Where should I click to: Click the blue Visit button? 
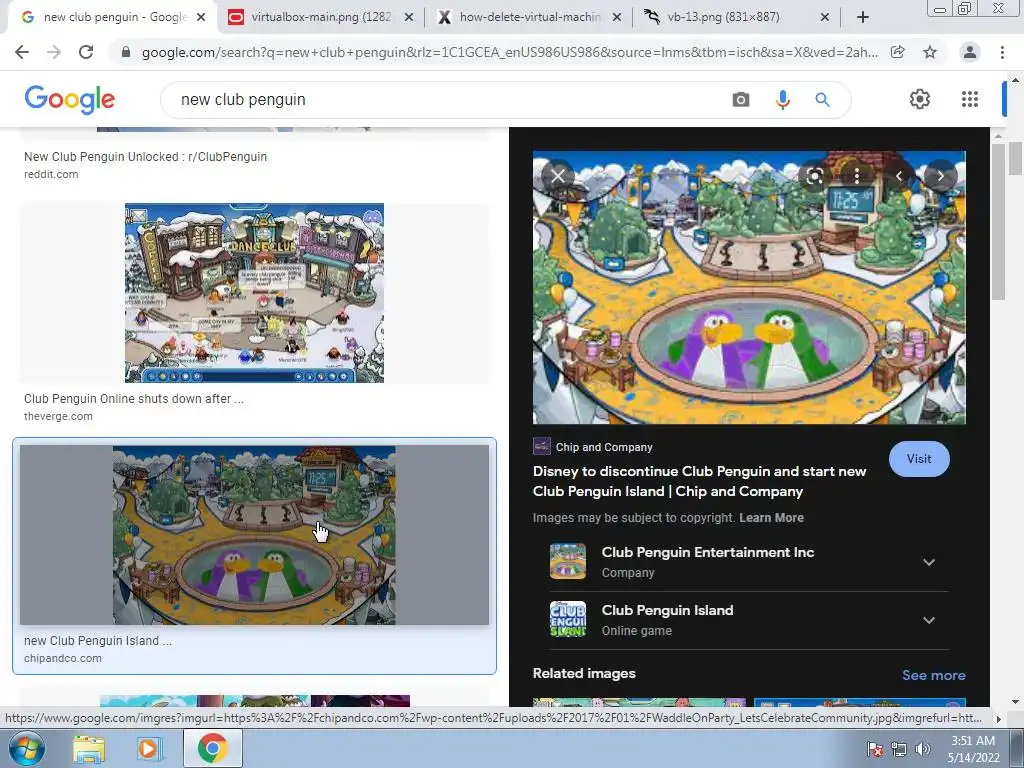coord(919,458)
